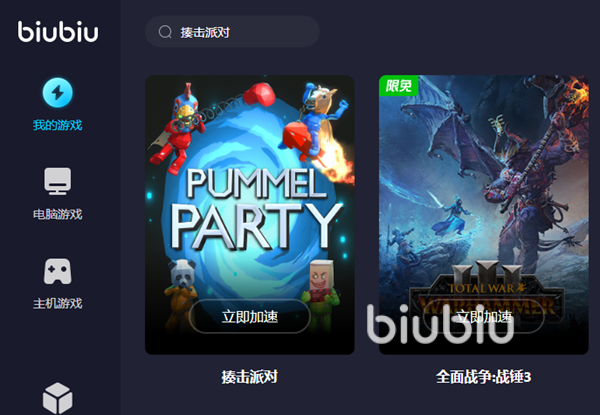Accelerate Total War Warhammer 3 now
Image resolution: width=600 pixels, height=415 pixels.
[484, 316]
